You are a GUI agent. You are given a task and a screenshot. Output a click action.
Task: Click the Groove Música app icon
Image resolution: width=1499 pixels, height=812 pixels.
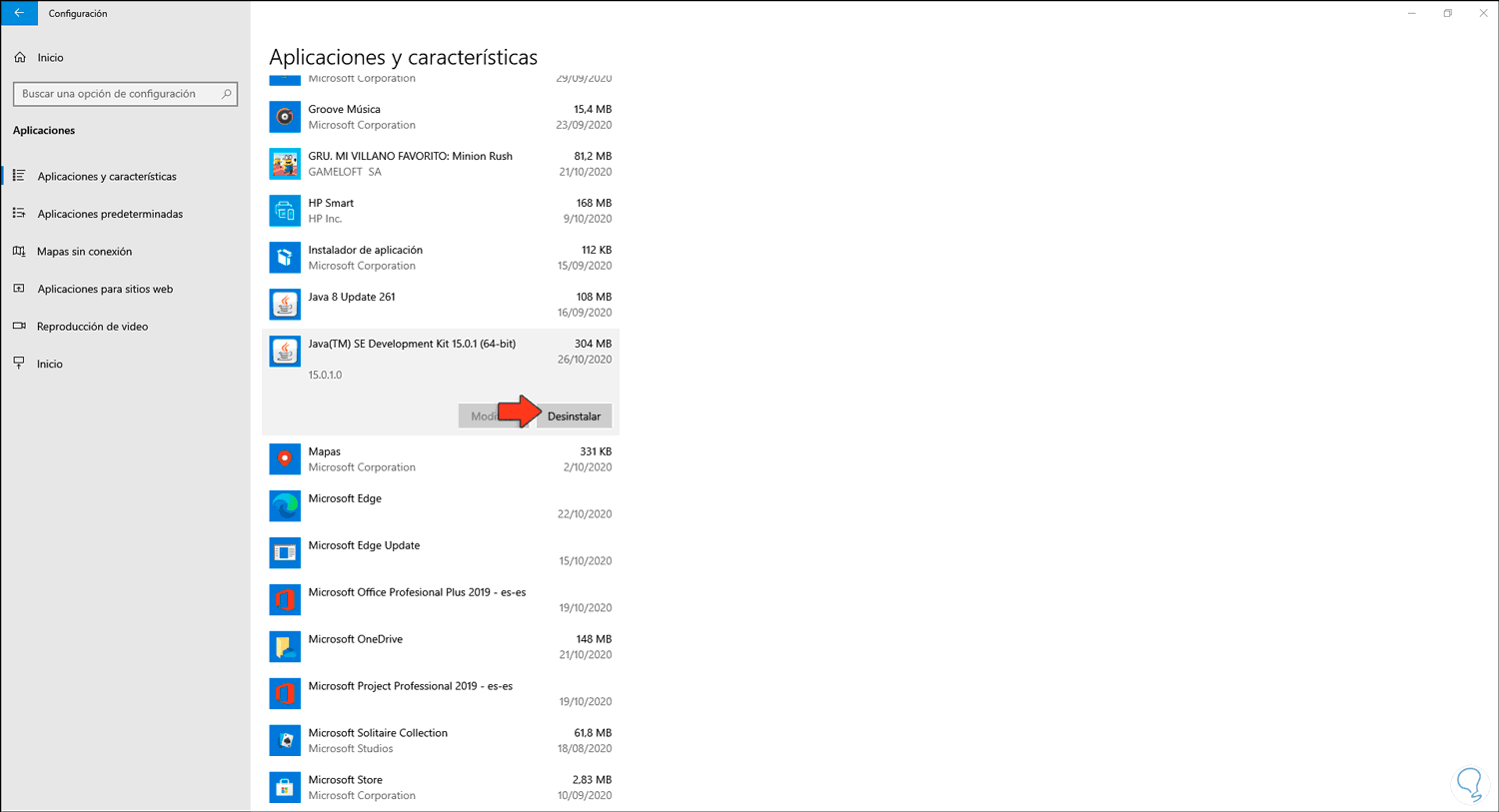pyautogui.click(x=285, y=117)
